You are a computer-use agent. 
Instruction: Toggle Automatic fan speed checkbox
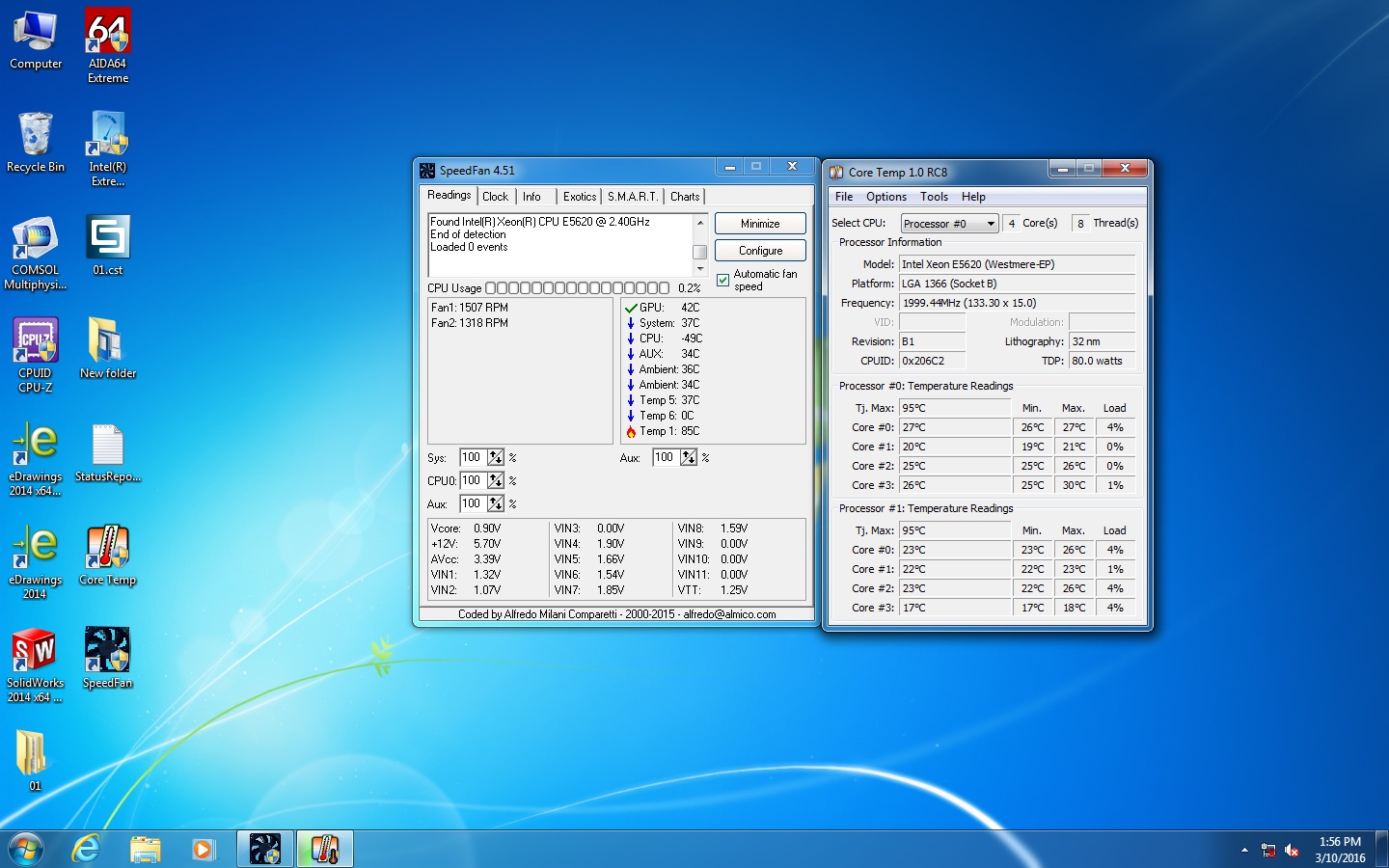click(723, 280)
